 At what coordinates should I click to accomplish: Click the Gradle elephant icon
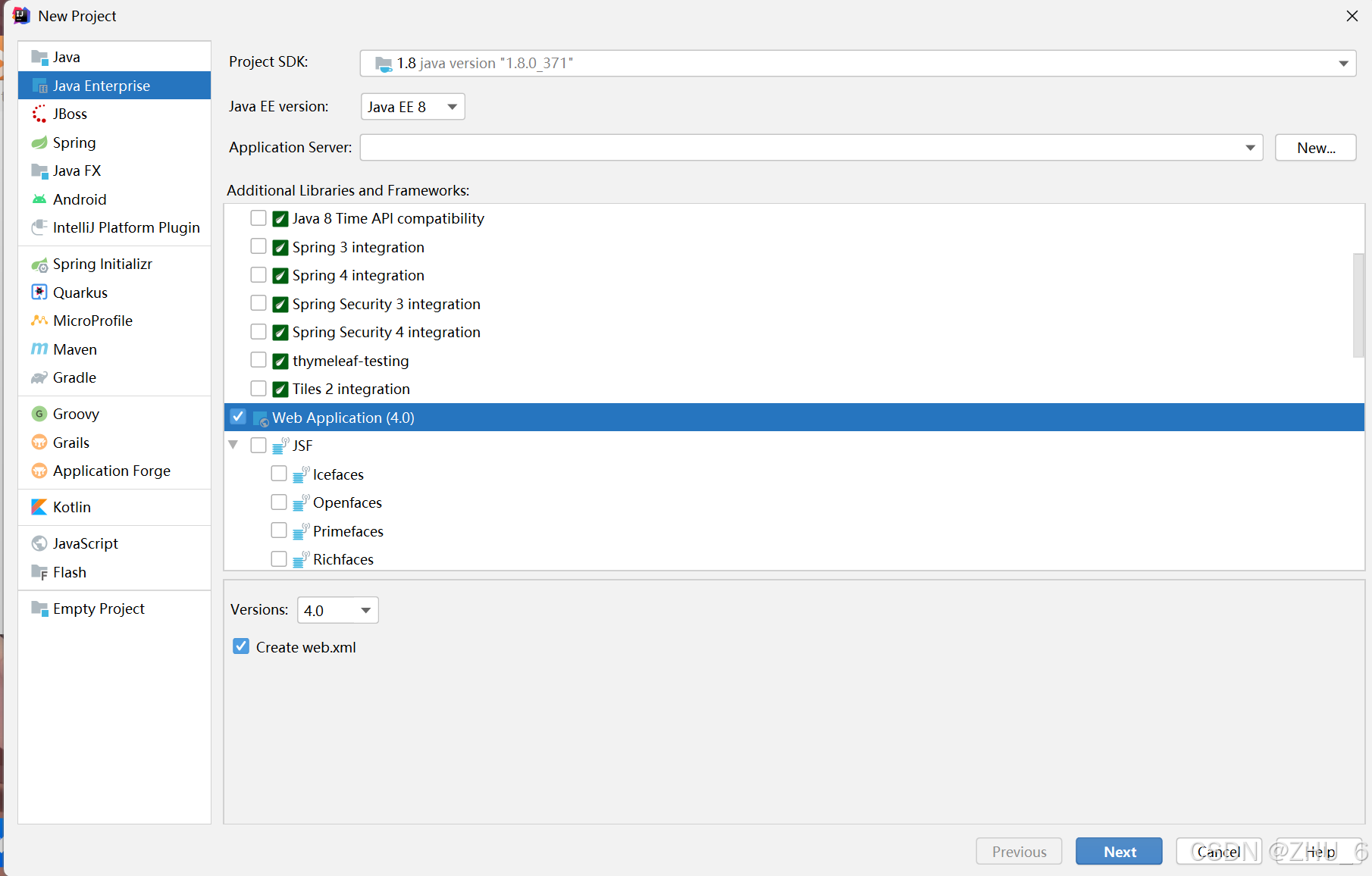(x=39, y=378)
